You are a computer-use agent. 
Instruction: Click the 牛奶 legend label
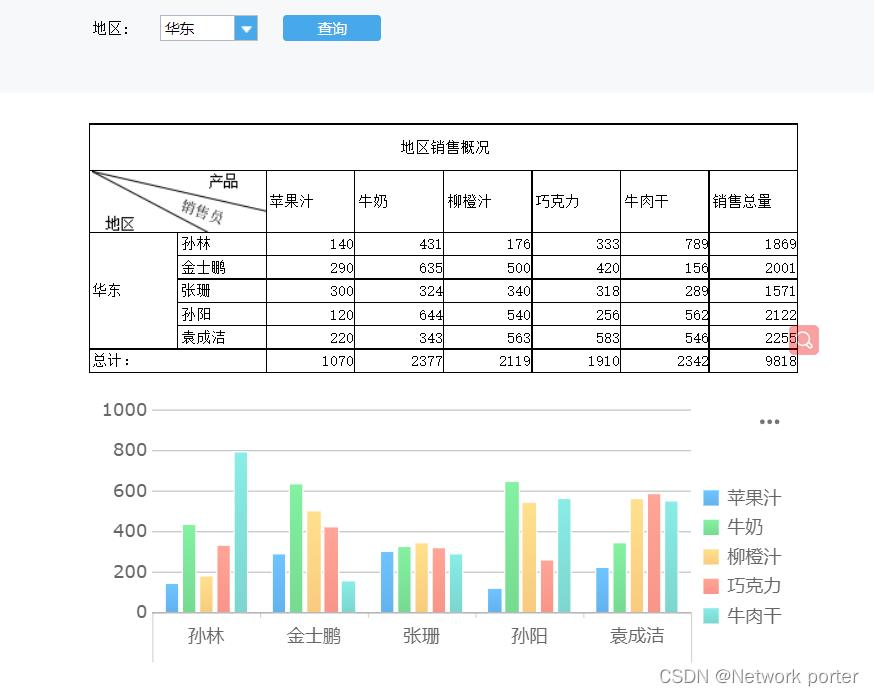[x=745, y=527]
